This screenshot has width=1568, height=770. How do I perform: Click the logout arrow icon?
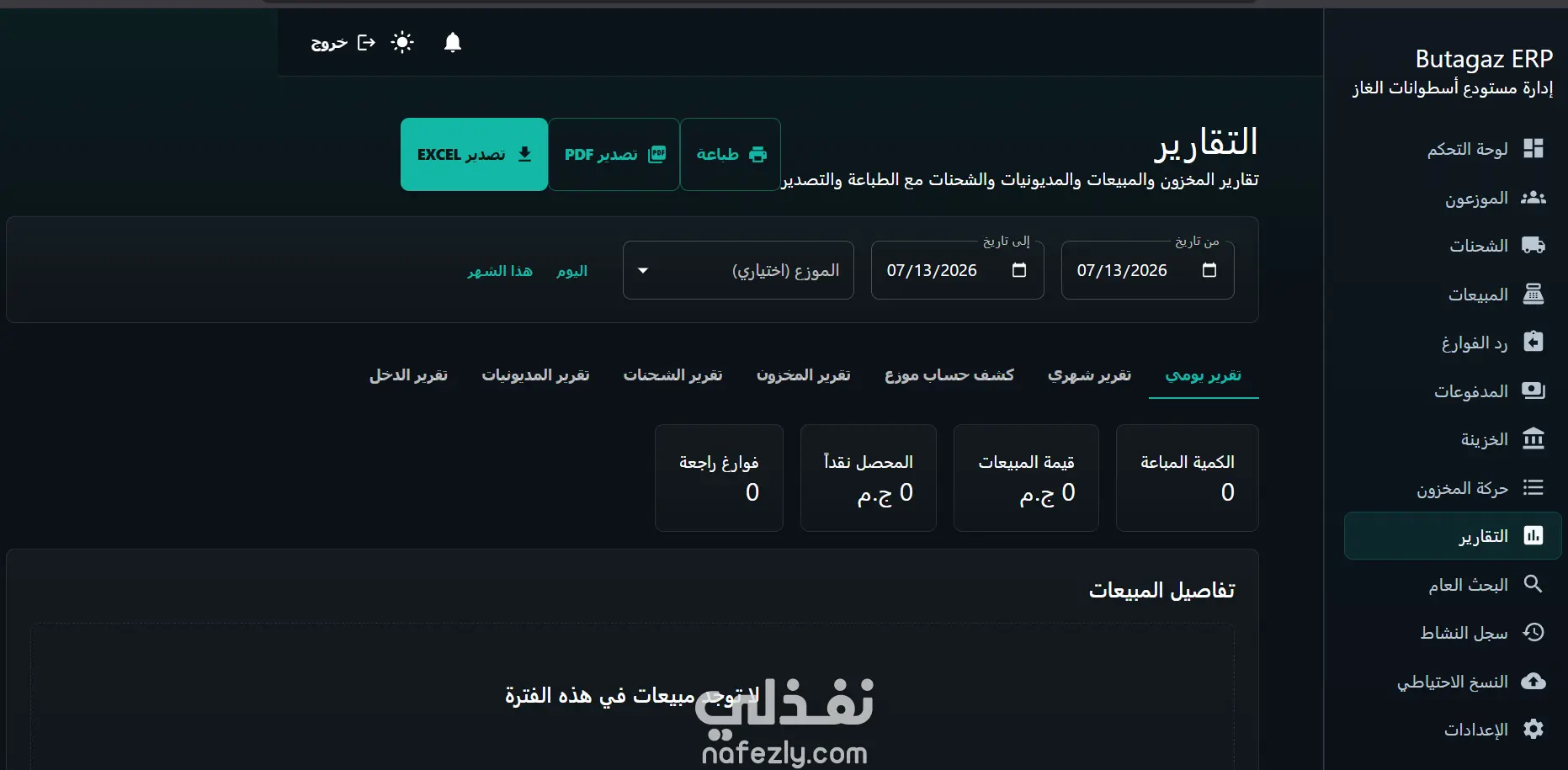tap(366, 42)
